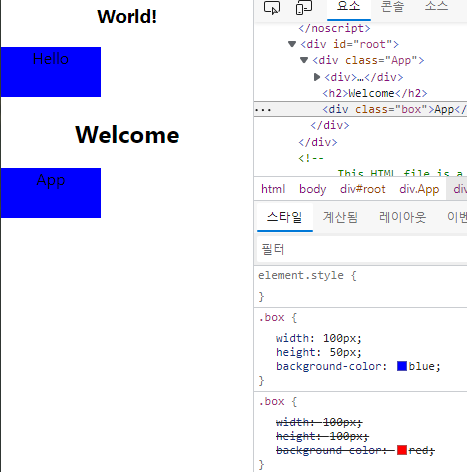This screenshot has width=467, height=472.
Task: Select the div#root breadcrumb
Action: 363,189
